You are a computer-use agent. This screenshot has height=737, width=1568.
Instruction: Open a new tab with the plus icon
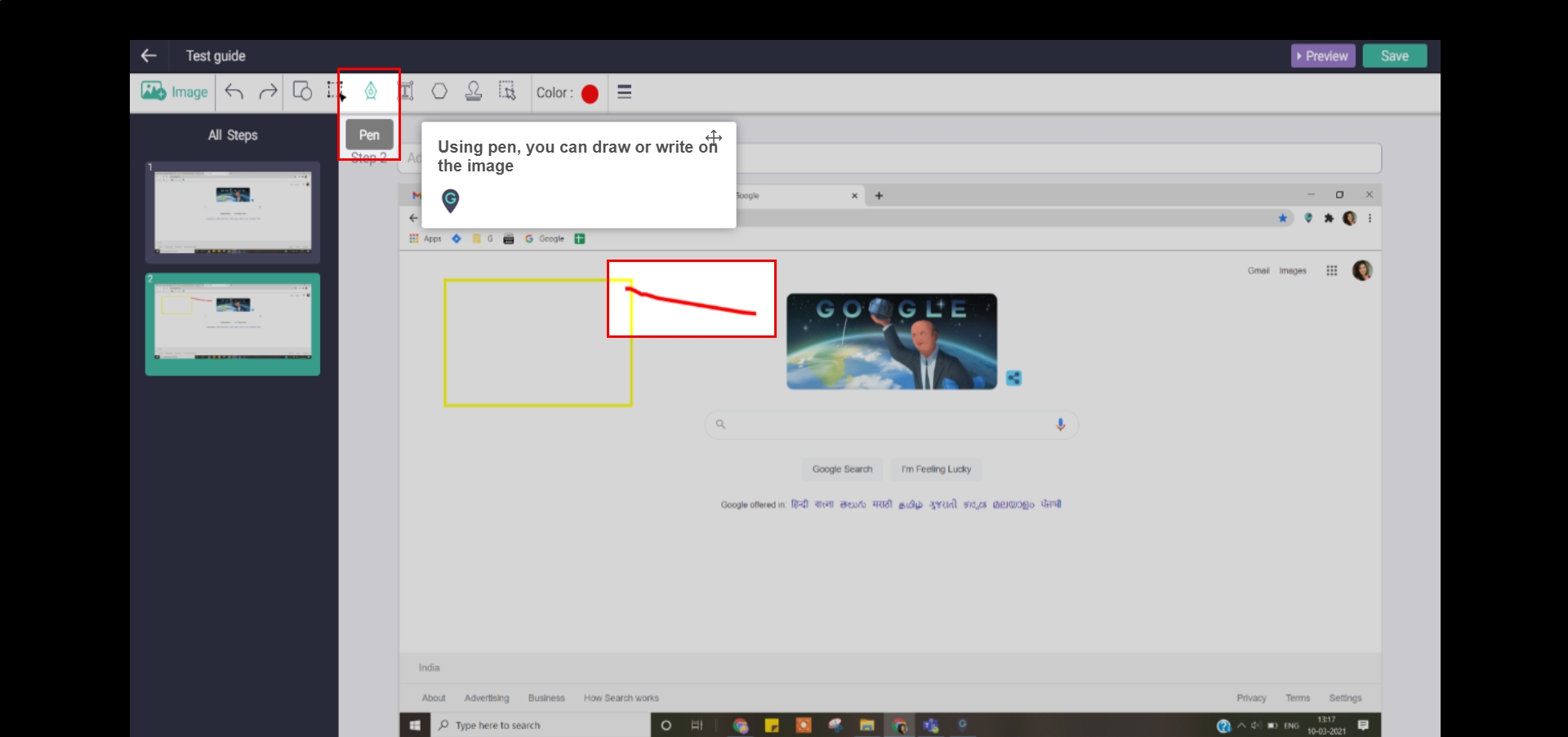coord(879,196)
